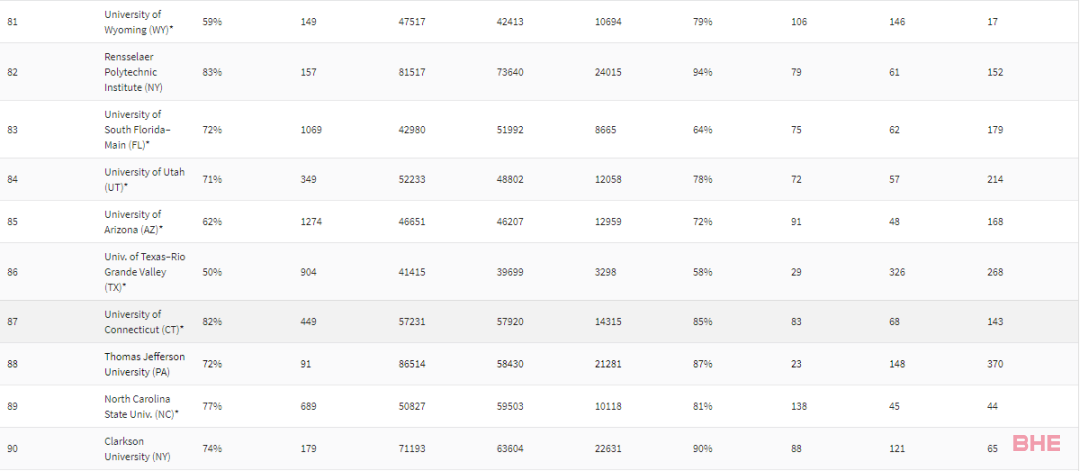Viewport: 1080px width, 471px height.
Task: Click rank number 82 cell
Action: 12,72
